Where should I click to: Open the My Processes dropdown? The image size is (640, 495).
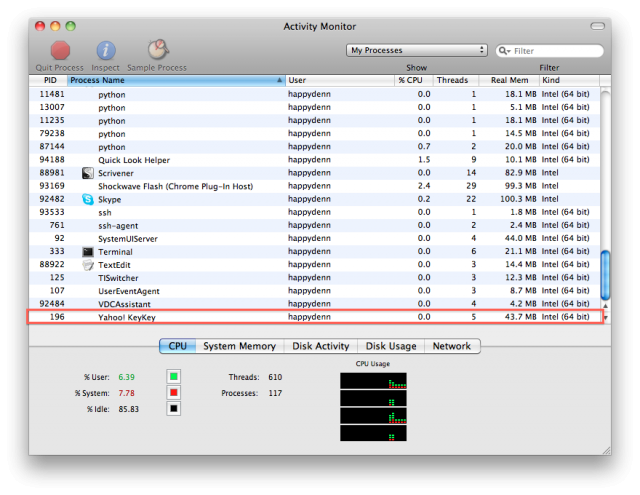[x=417, y=50]
